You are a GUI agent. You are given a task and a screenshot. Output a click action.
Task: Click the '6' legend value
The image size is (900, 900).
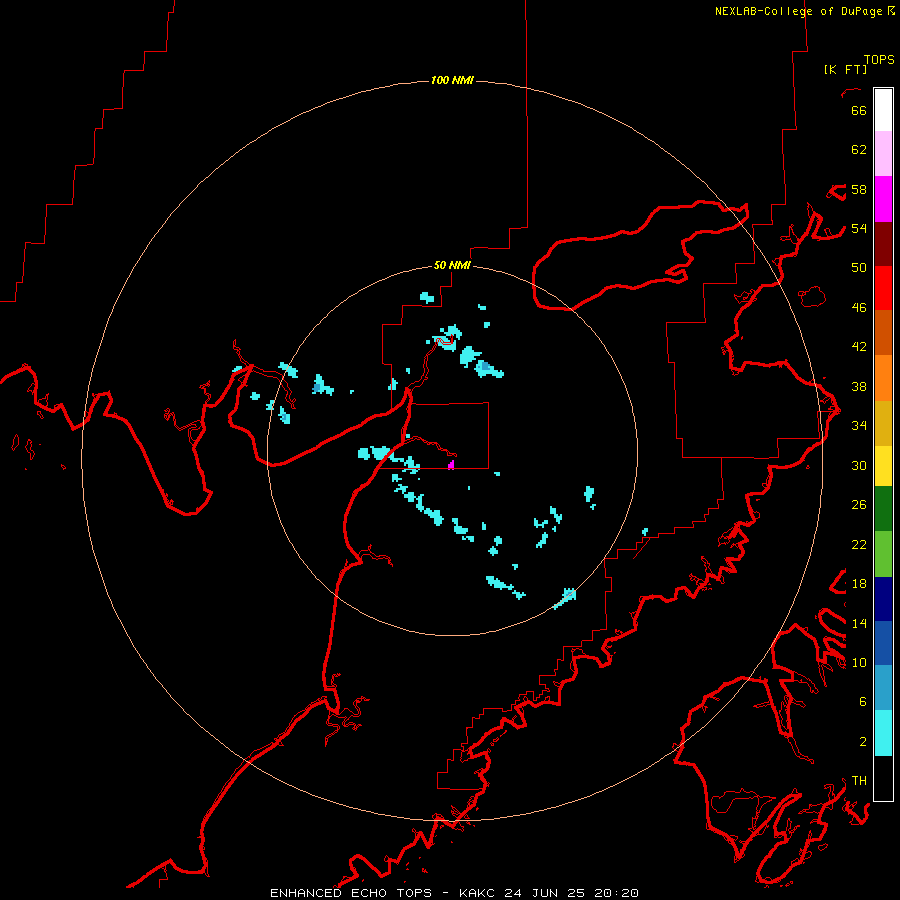click(862, 702)
